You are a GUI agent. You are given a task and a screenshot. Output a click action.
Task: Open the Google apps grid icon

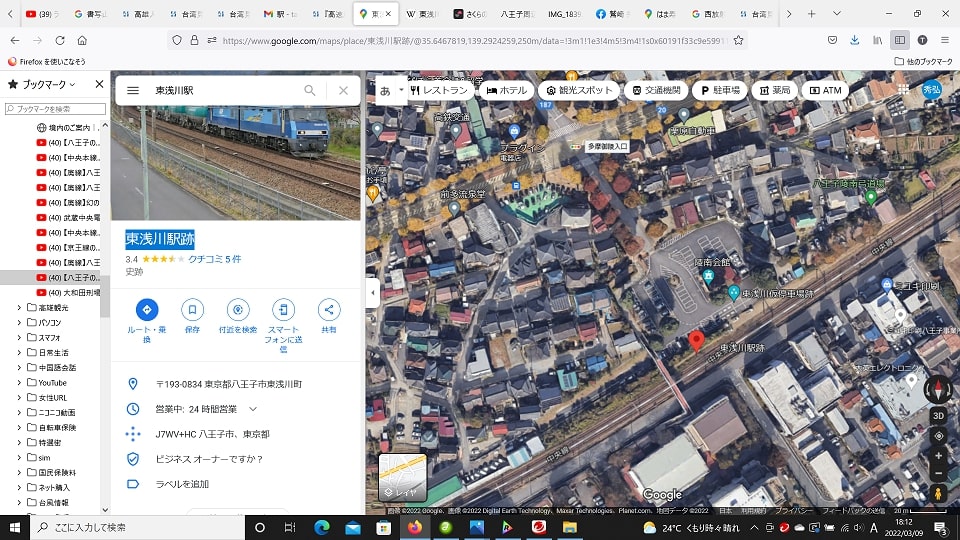(903, 89)
